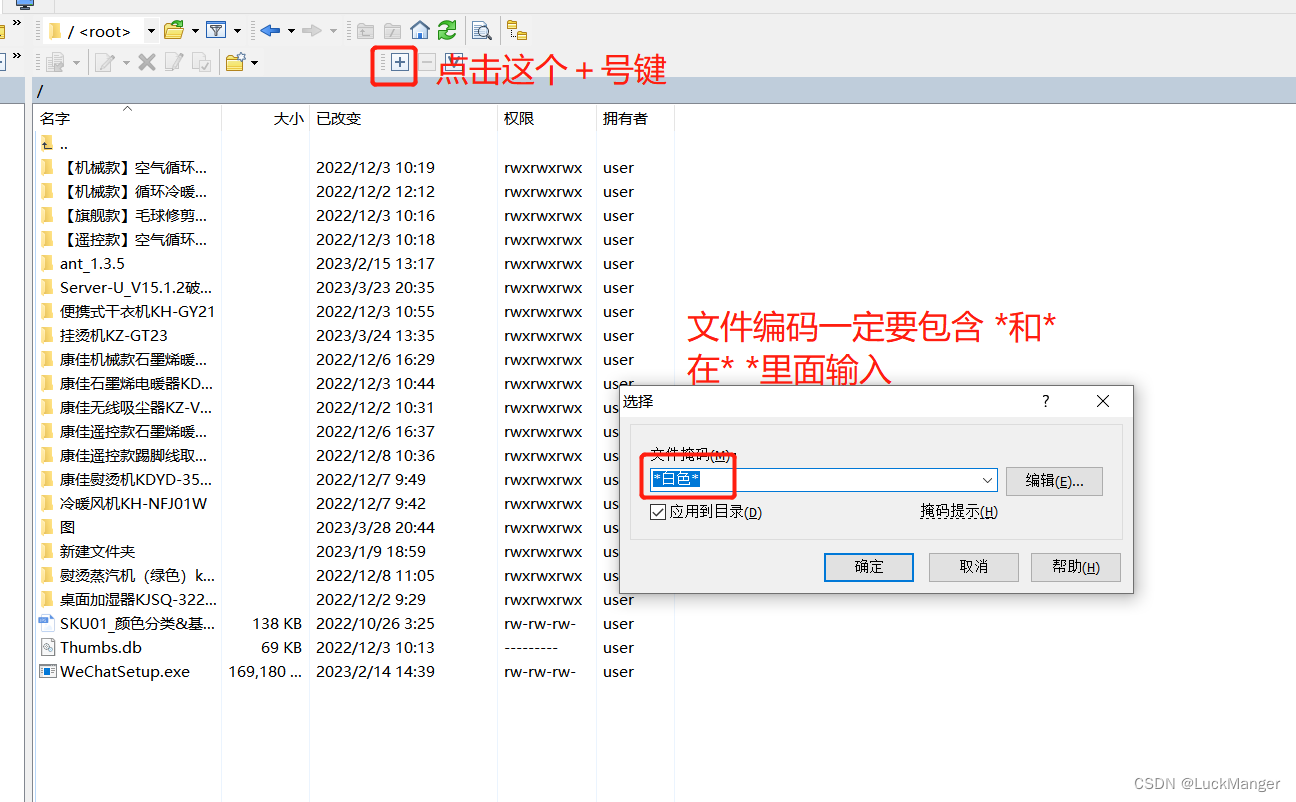Click the rename file toolbar icon

(174, 62)
